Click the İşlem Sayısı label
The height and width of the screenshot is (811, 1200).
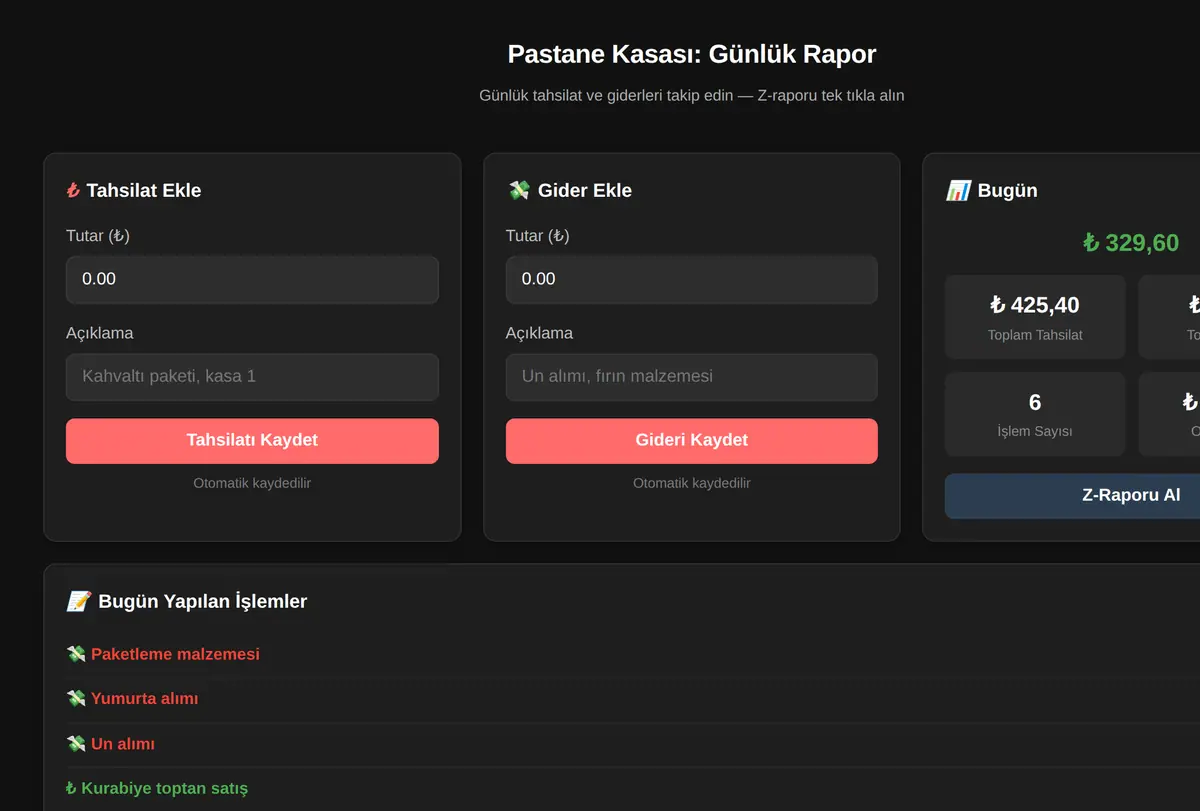(1035, 431)
